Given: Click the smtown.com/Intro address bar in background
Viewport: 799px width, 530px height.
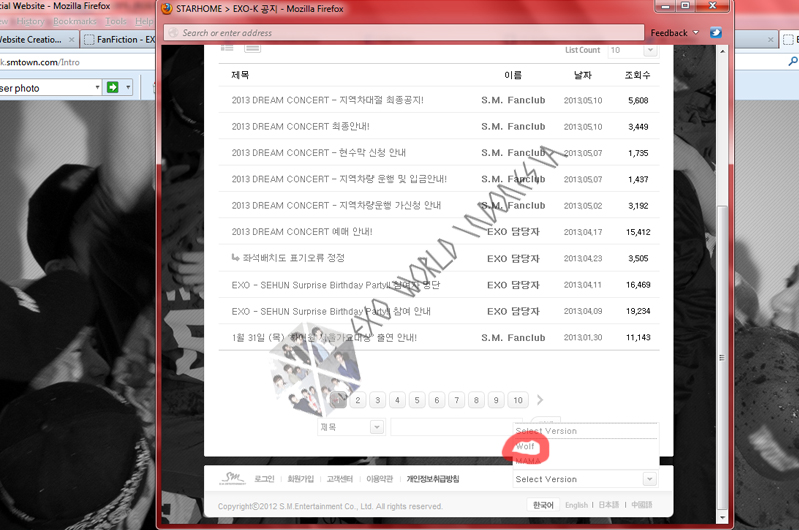Looking at the screenshot, I should pos(77,62).
